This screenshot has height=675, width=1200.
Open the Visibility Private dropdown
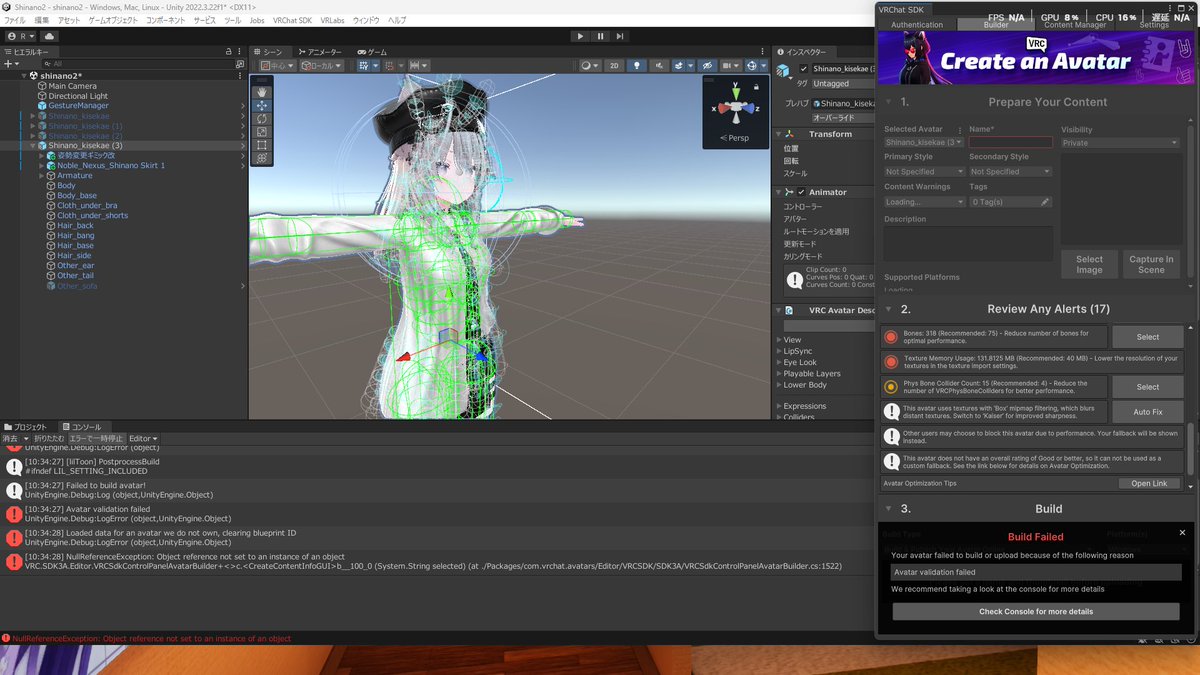(1120, 143)
